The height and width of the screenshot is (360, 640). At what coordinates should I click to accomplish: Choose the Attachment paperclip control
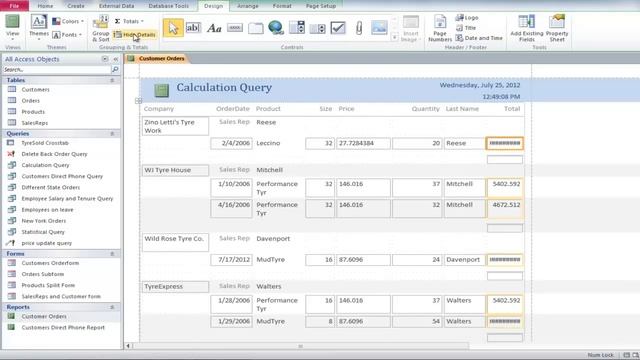(x=359, y=28)
